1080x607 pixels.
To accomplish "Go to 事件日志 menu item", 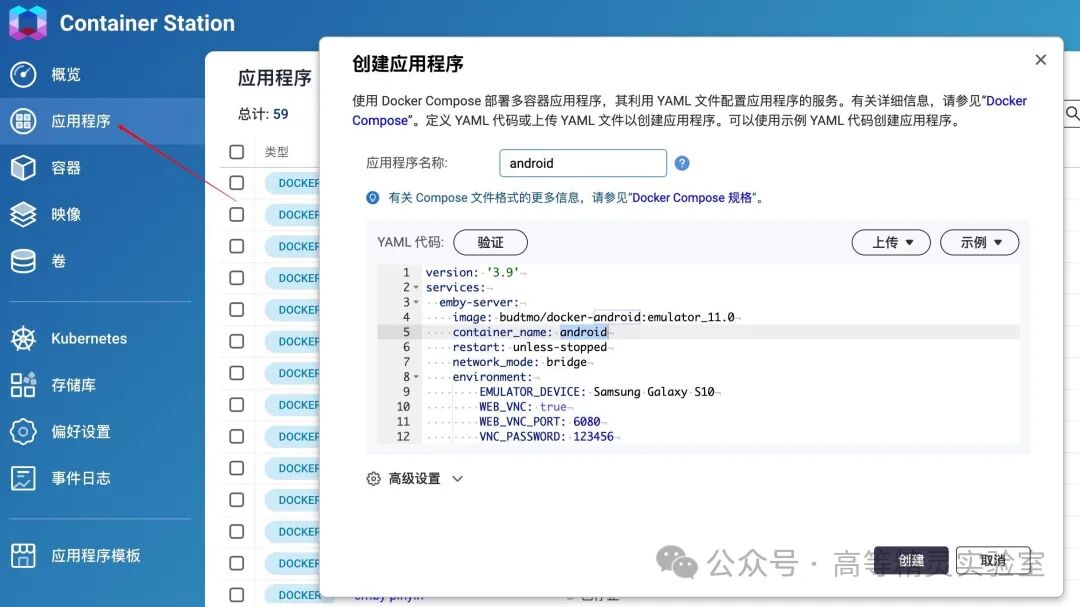I will point(81,478).
